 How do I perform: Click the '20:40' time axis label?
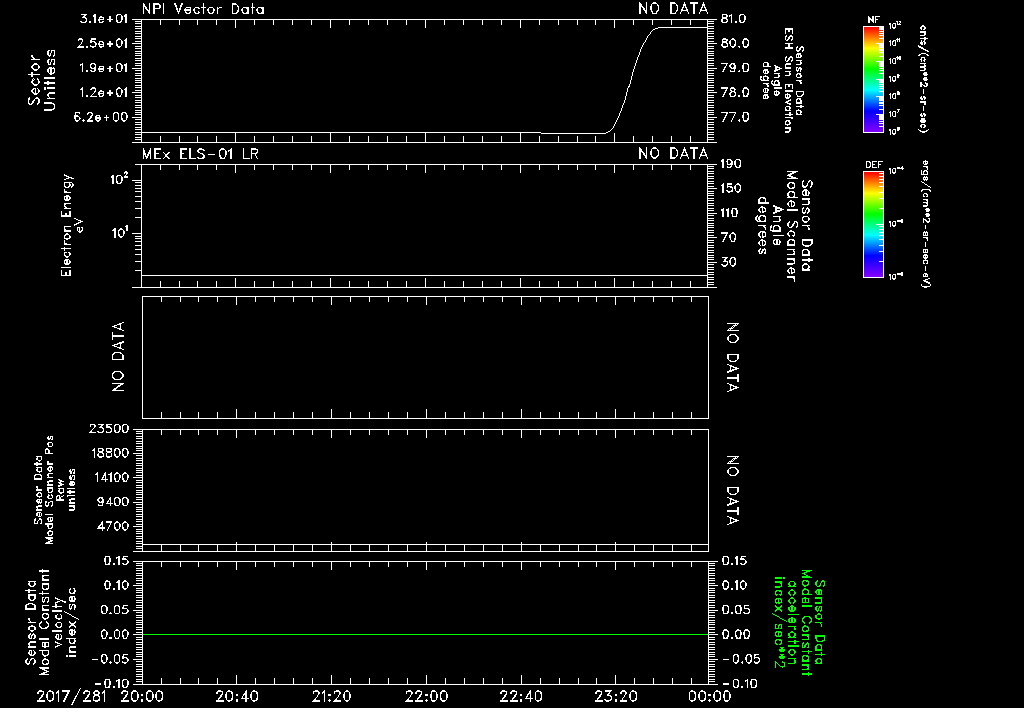pyautogui.click(x=237, y=696)
